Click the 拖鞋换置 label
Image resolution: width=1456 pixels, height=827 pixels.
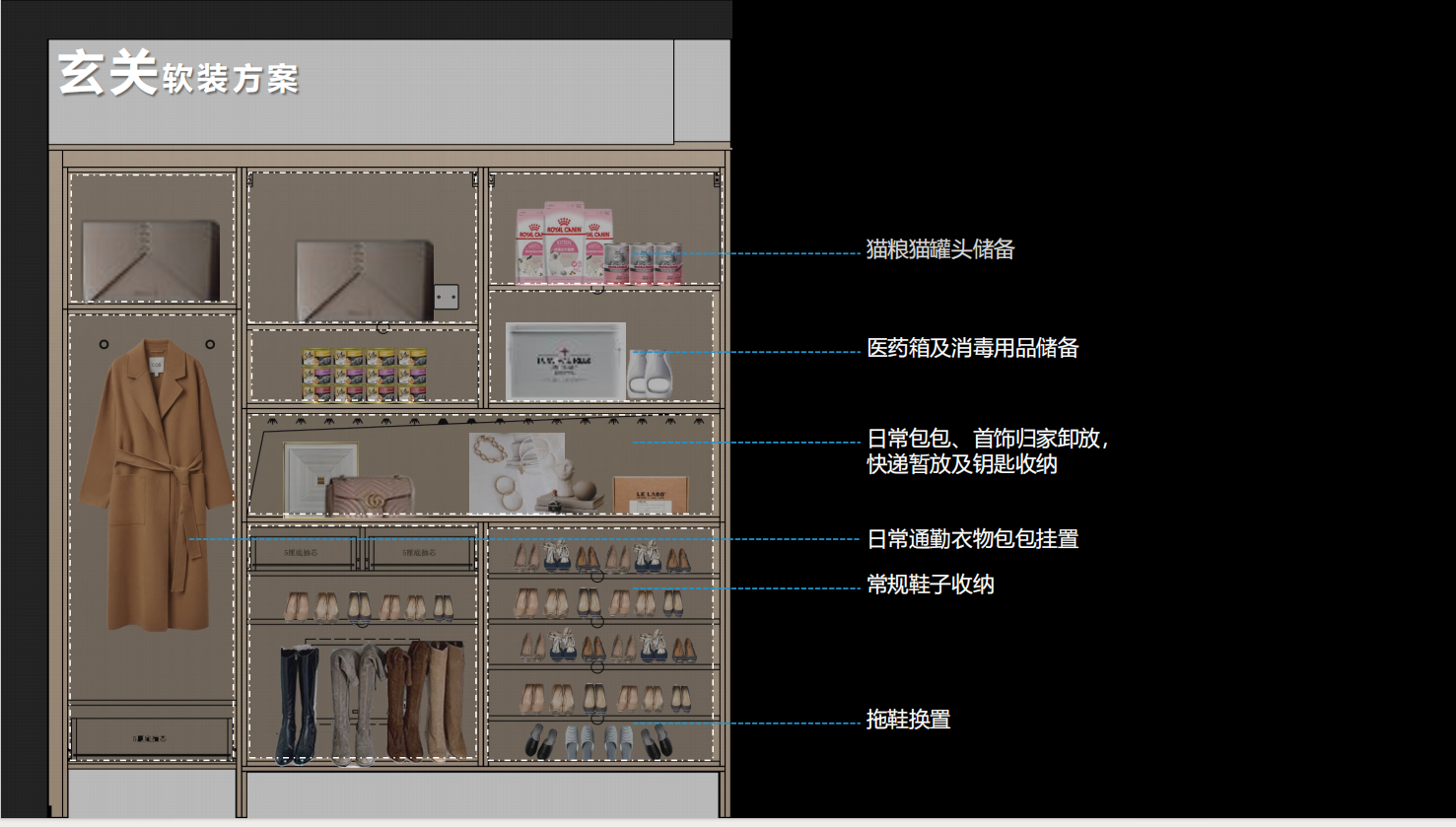click(908, 720)
